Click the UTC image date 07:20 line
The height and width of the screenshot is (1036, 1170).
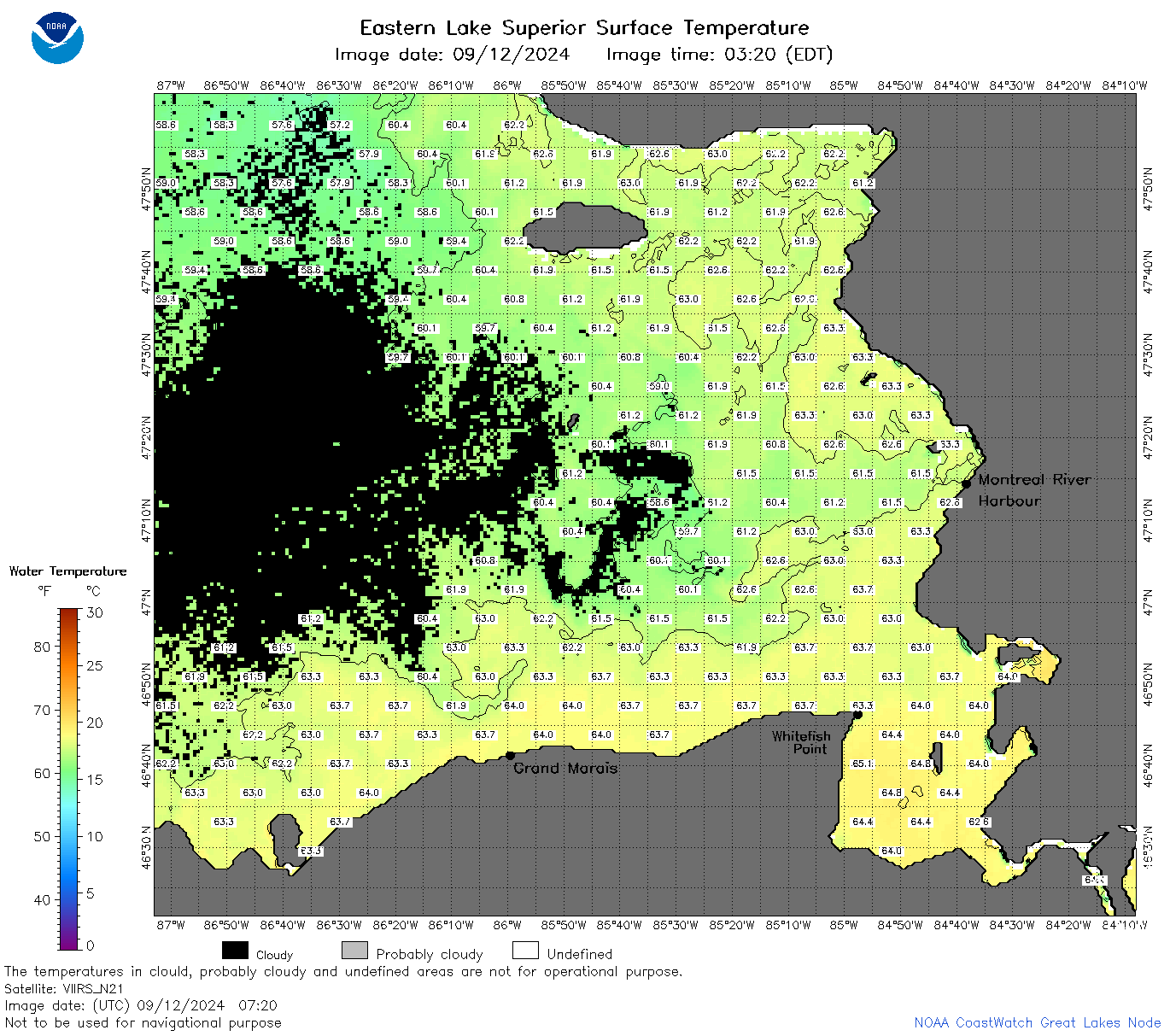coord(140,1005)
